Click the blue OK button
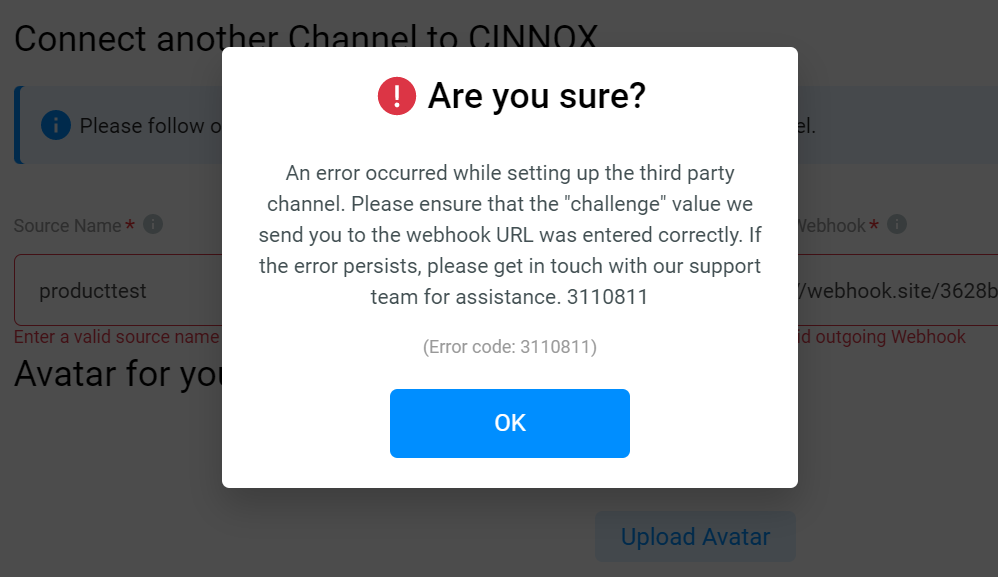Screen dimensions: 998x577 (x=510, y=423)
